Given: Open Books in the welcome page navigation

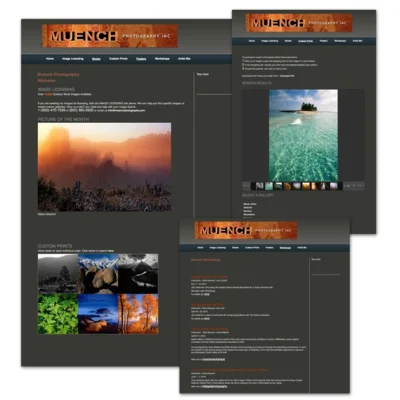Looking at the screenshot, I should [x=96, y=59].
